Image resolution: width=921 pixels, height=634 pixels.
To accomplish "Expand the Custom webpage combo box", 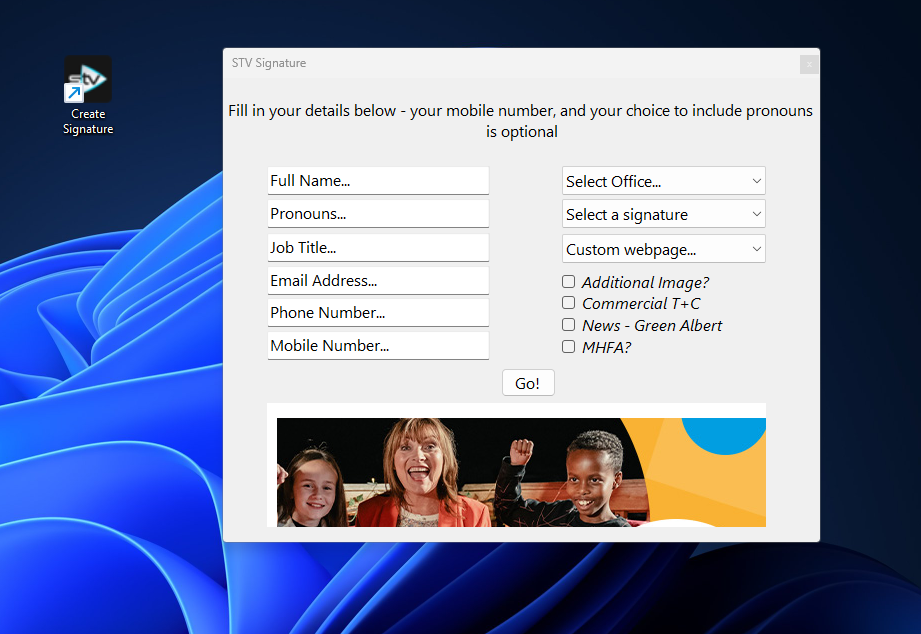I will click(x=664, y=249).
